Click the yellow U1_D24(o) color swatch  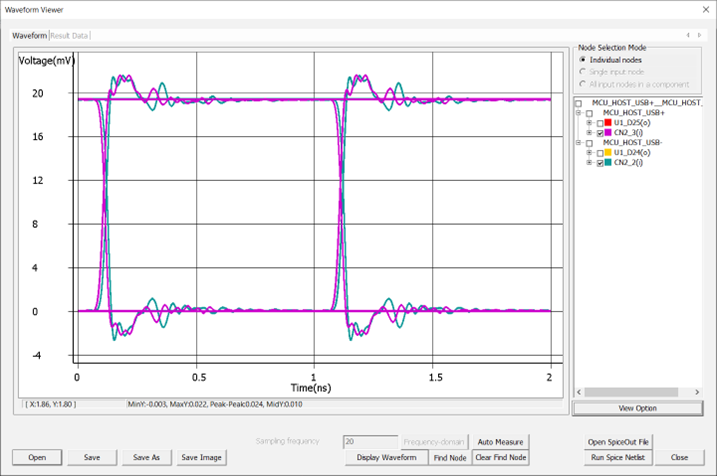(609, 153)
